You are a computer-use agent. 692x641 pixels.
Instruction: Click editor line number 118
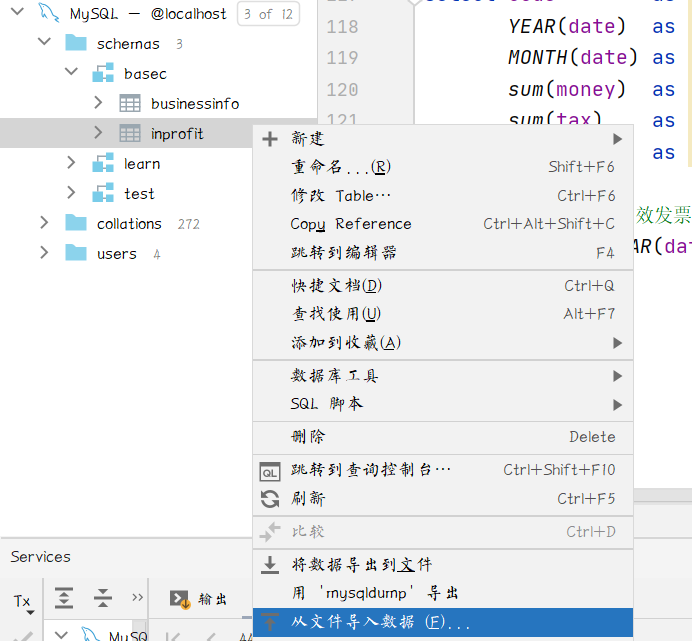tap(342, 27)
